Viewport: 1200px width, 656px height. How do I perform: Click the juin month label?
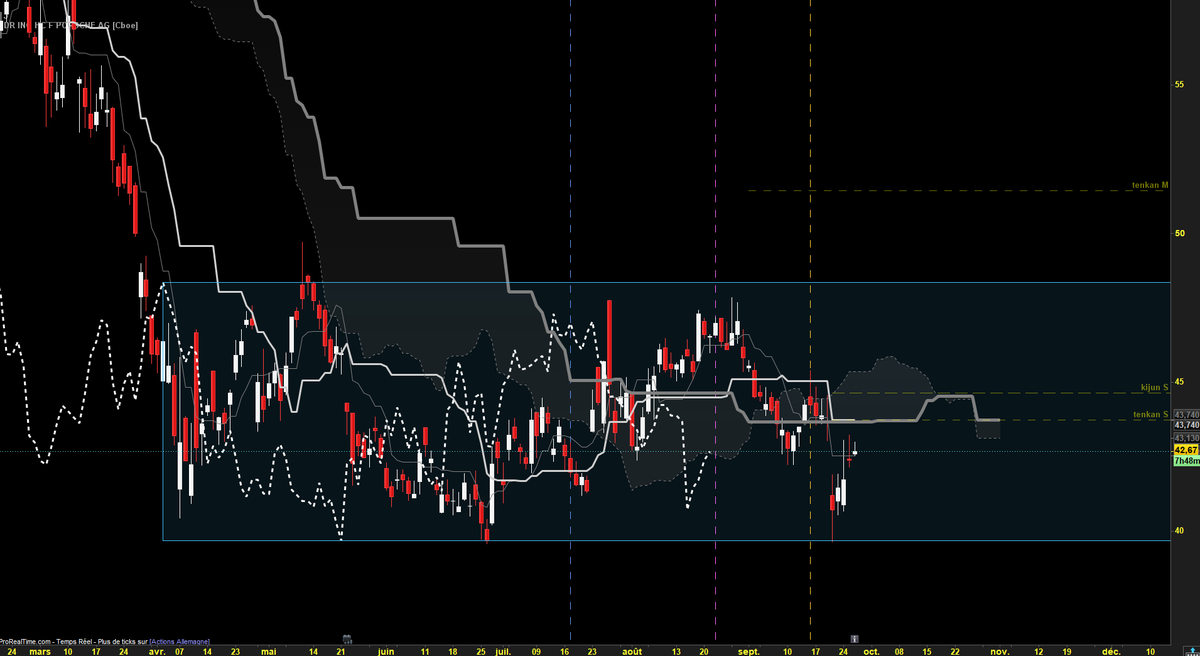[x=386, y=651]
